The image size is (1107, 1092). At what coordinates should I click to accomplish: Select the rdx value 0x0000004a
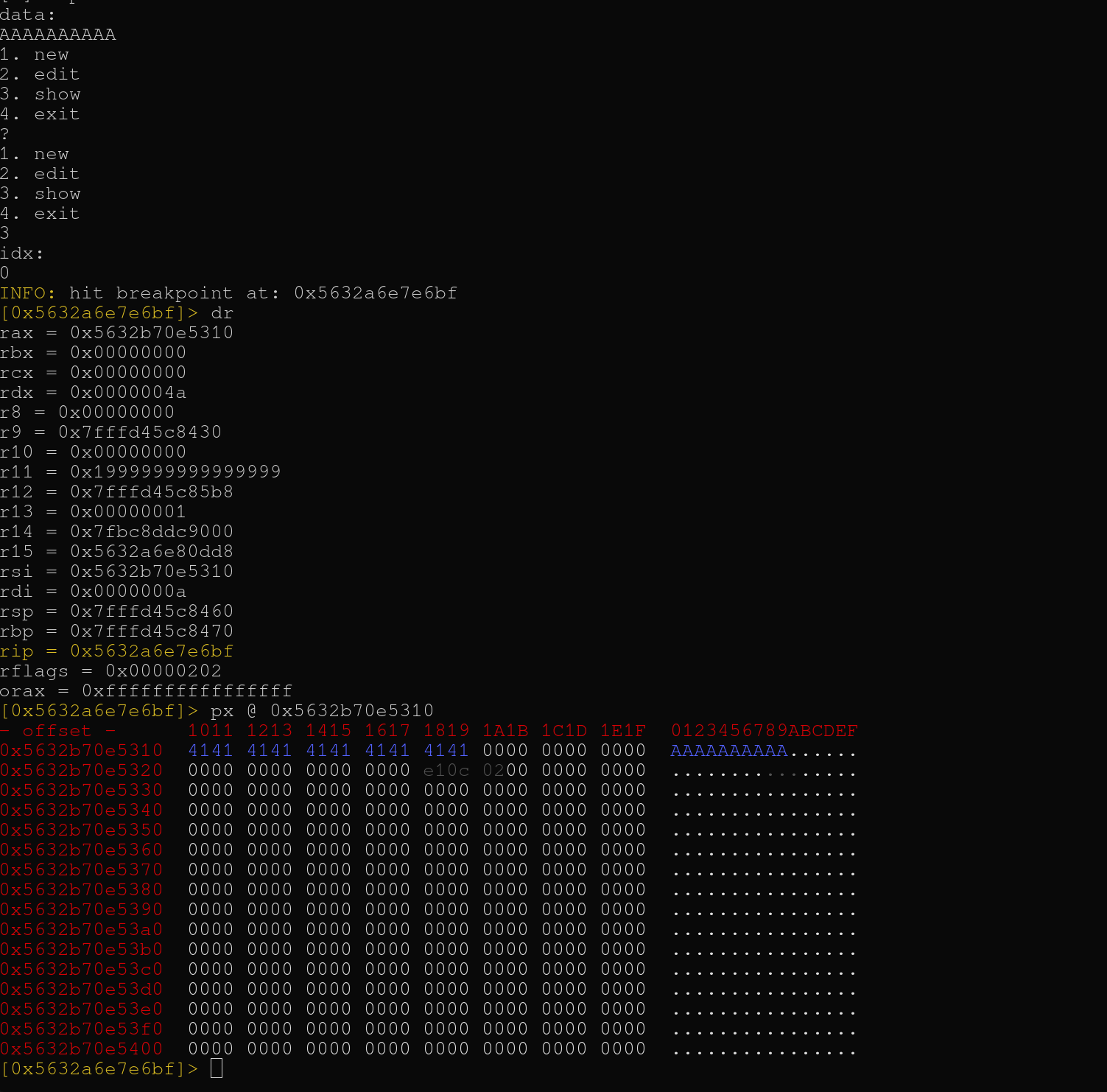click(128, 393)
